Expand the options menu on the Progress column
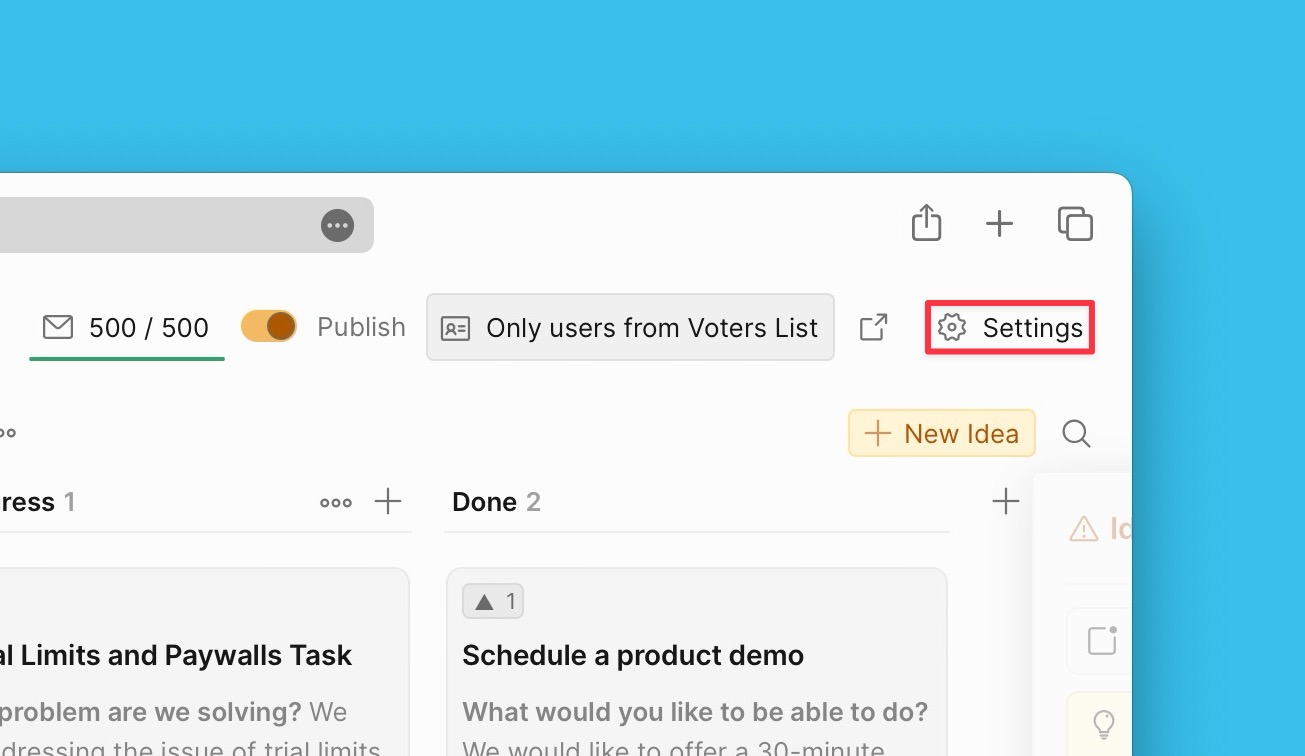The height and width of the screenshot is (756, 1305). [x=335, y=502]
